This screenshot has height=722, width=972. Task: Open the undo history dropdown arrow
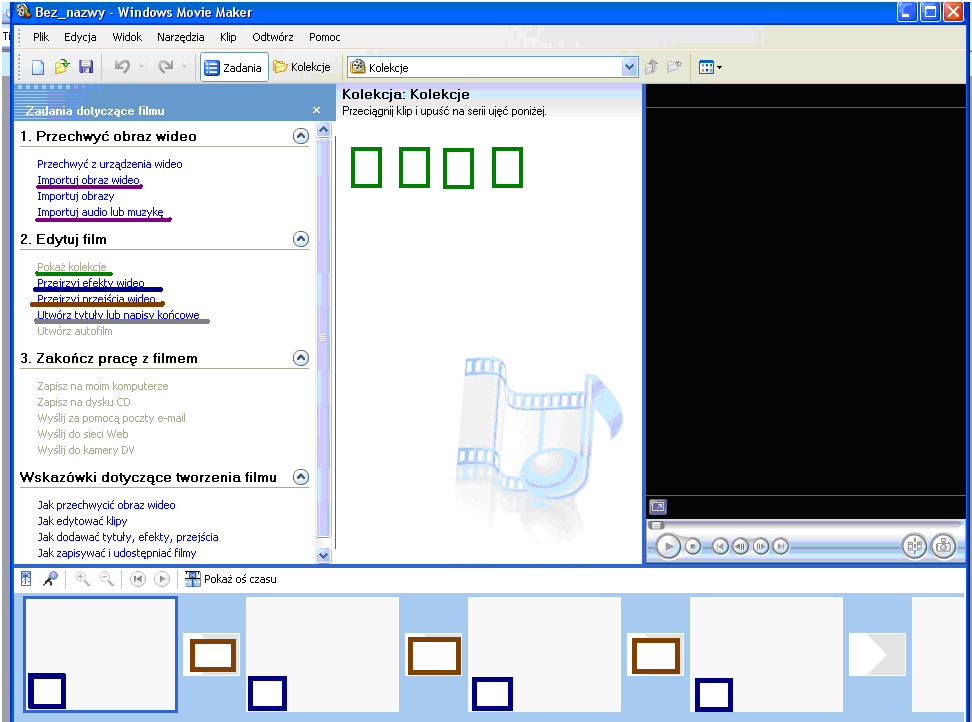(x=141, y=67)
